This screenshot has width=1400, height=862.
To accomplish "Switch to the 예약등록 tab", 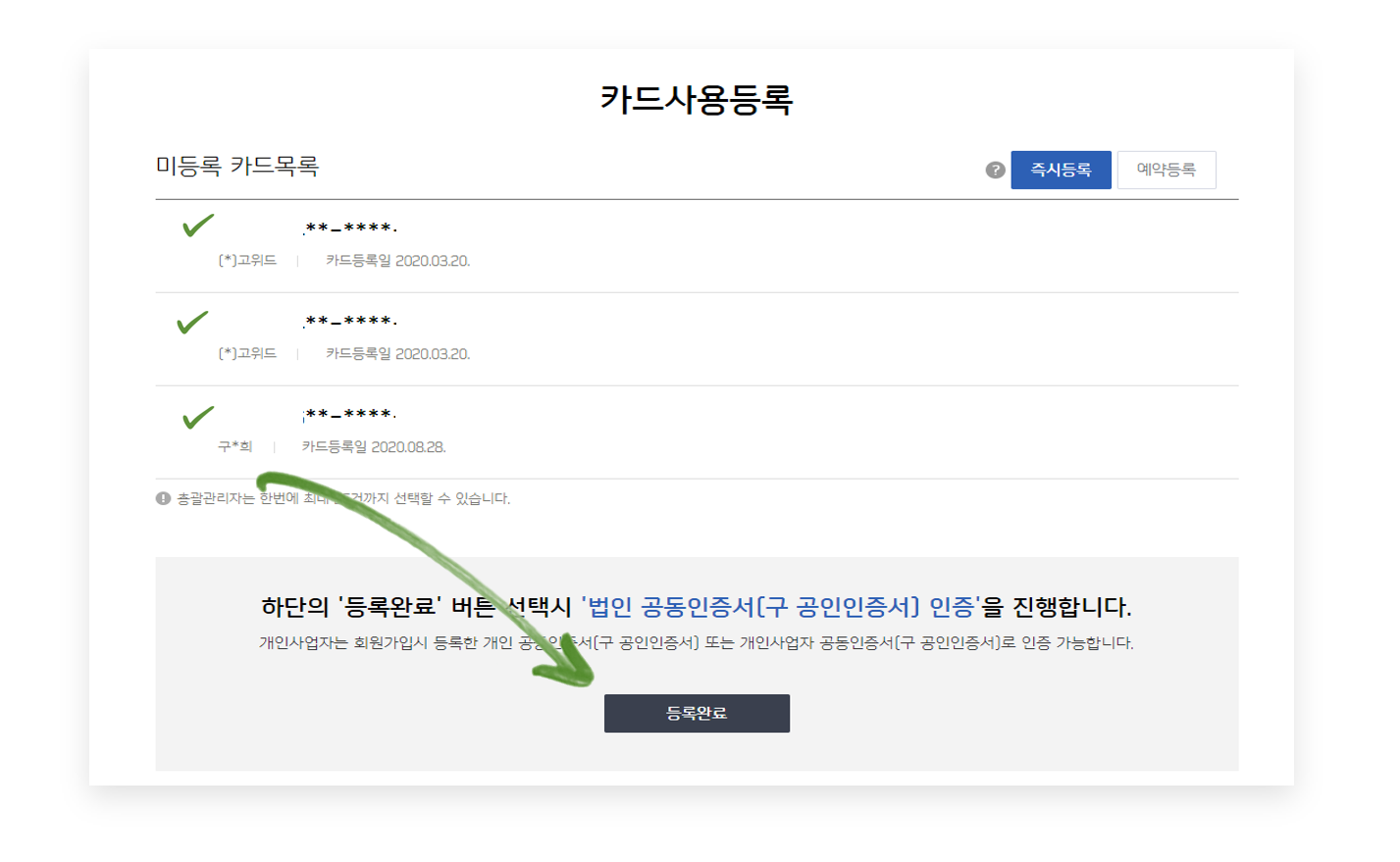I will click(x=1167, y=170).
